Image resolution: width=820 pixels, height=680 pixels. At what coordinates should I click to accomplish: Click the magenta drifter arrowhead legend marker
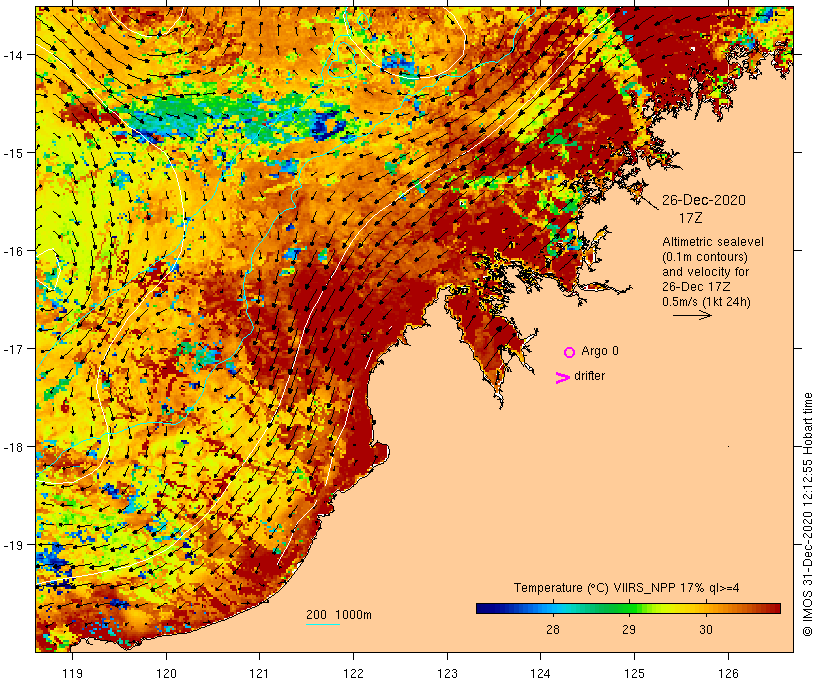(x=563, y=378)
